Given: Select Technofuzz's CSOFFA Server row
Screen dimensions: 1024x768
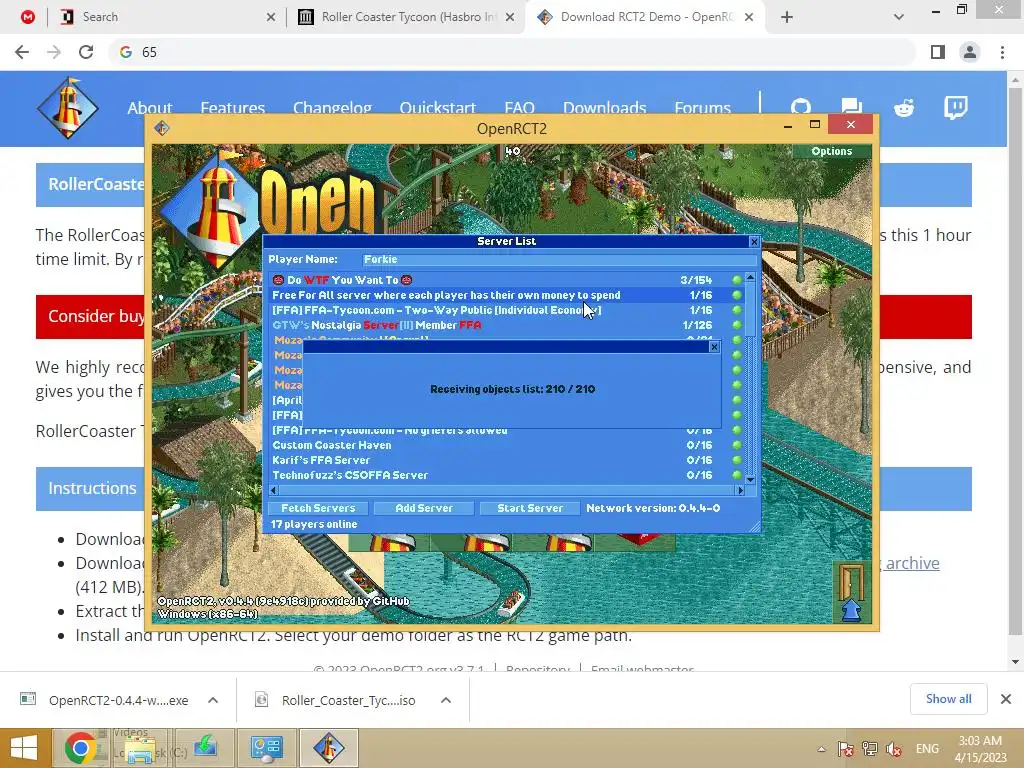Looking at the screenshot, I should [x=506, y=475].
